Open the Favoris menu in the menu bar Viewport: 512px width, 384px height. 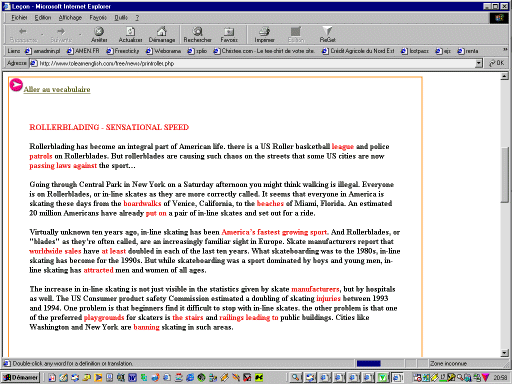coord(98,18)
